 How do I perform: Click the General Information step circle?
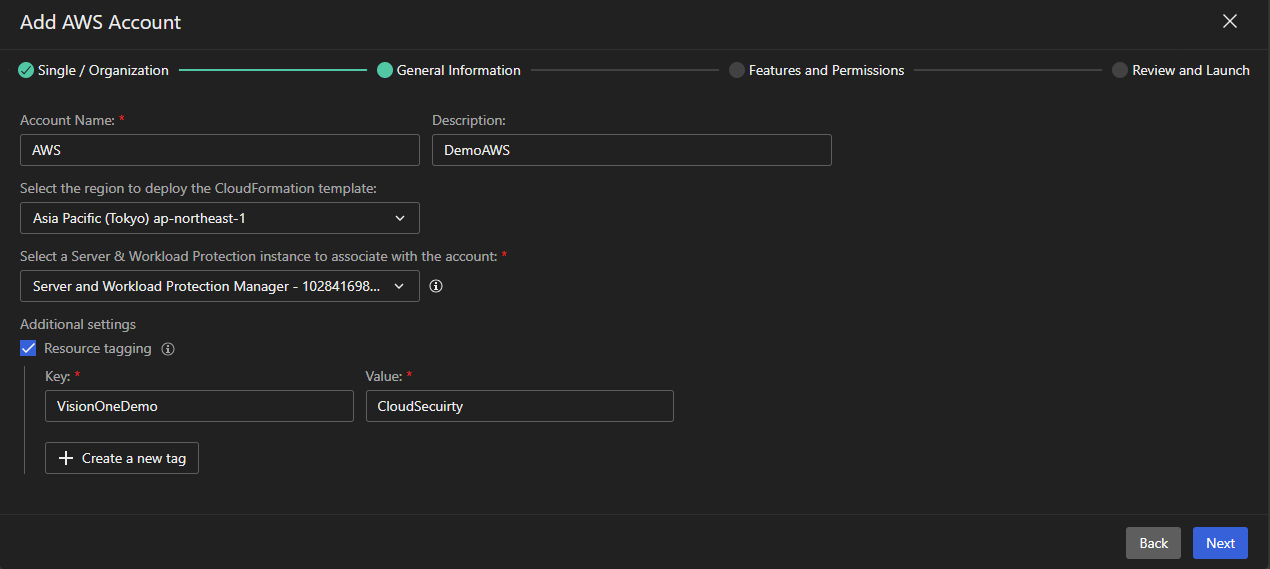[385, 70]
